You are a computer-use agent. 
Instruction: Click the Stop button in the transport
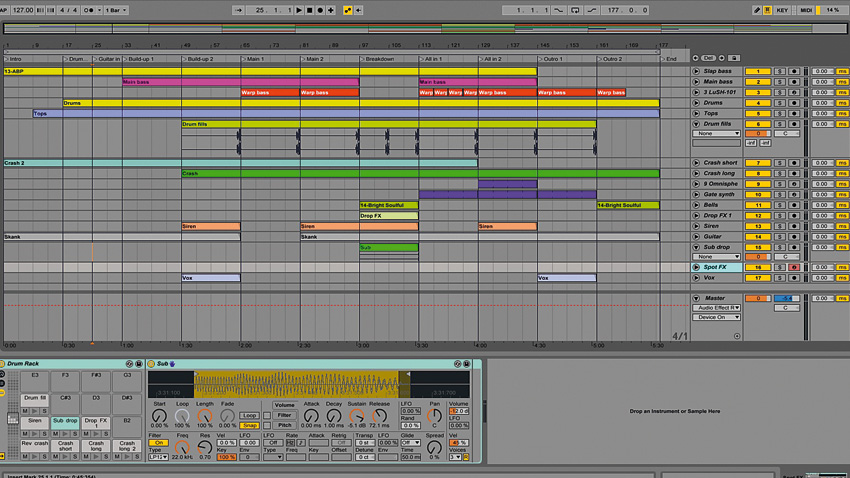point(310,10)
